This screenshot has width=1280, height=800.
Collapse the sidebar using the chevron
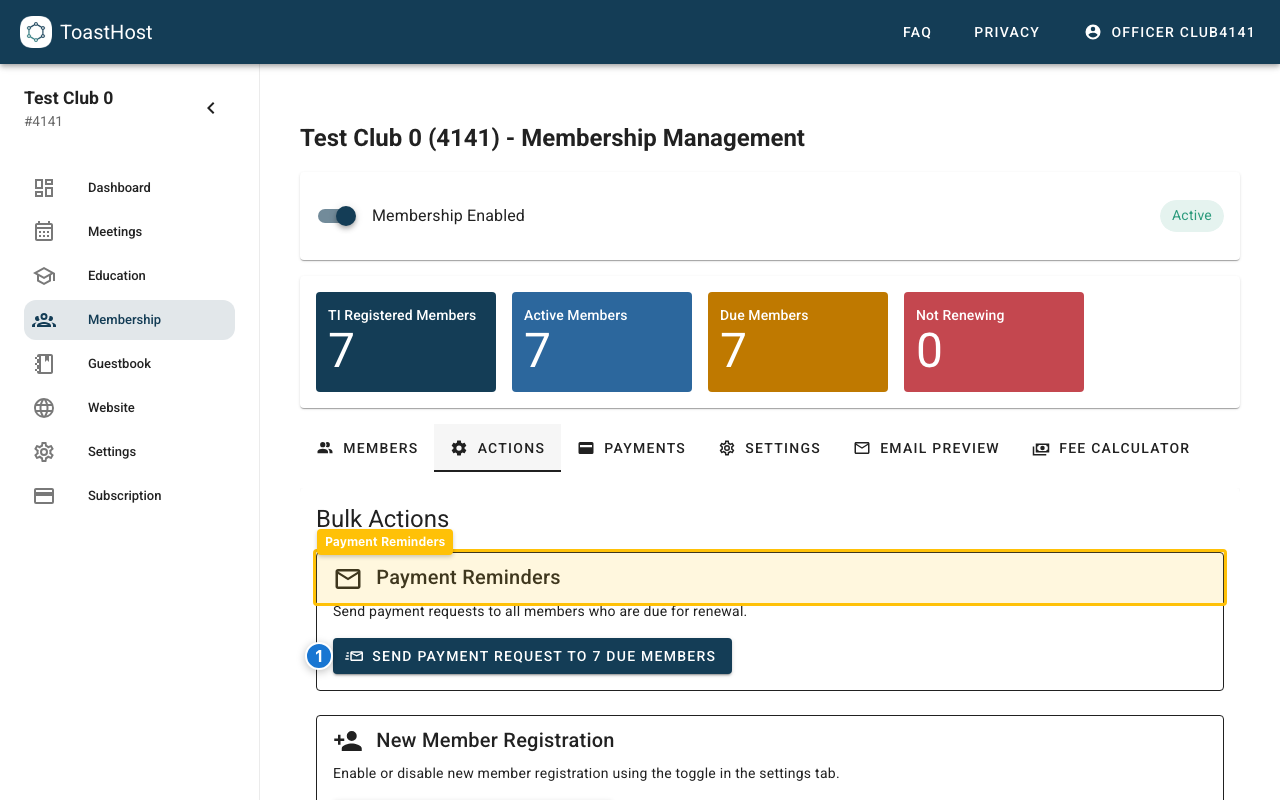[211, 107]
